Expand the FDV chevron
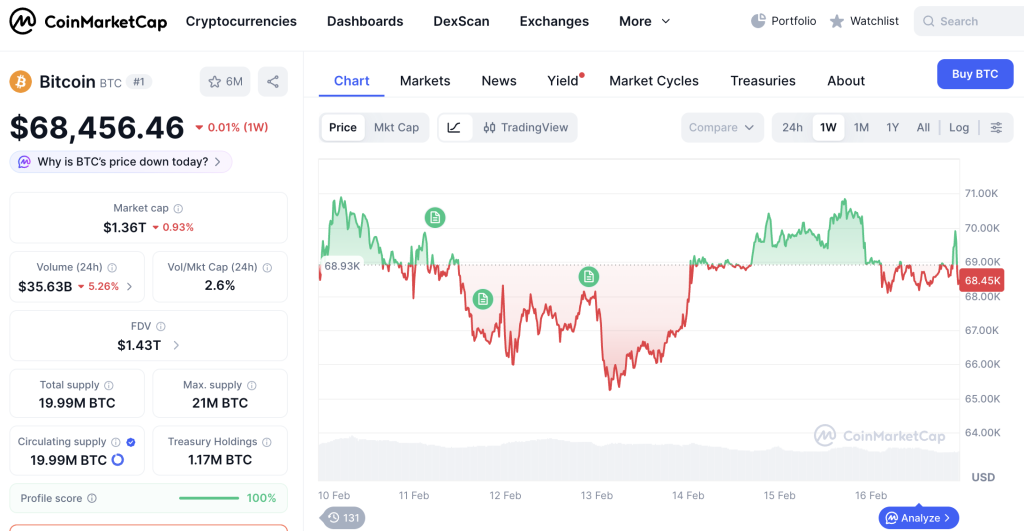The width and height of the screenshot is (1024, 531). pyautogui.click(x=176, y=346)
